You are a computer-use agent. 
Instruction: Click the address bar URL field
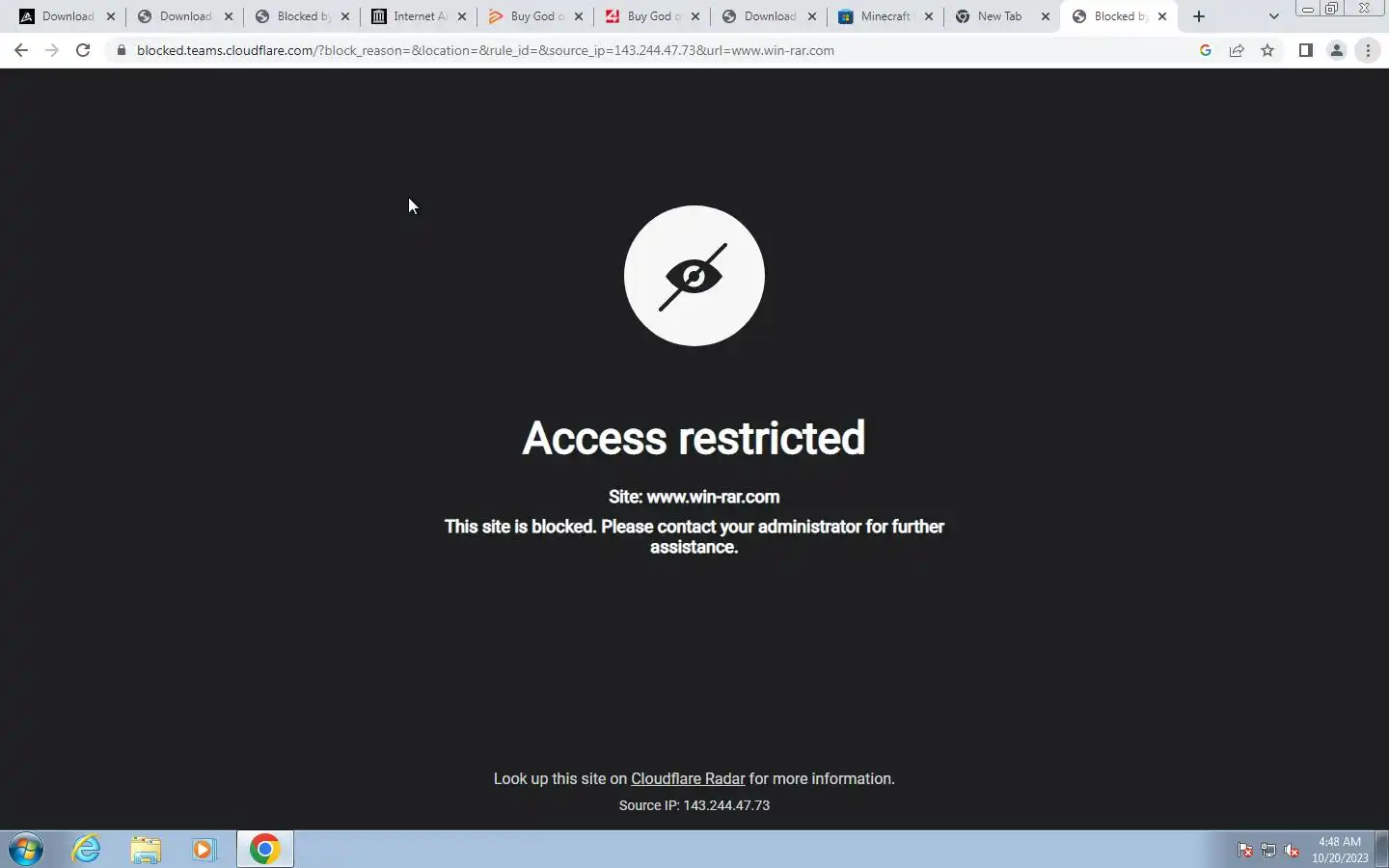tap(656, 50)
